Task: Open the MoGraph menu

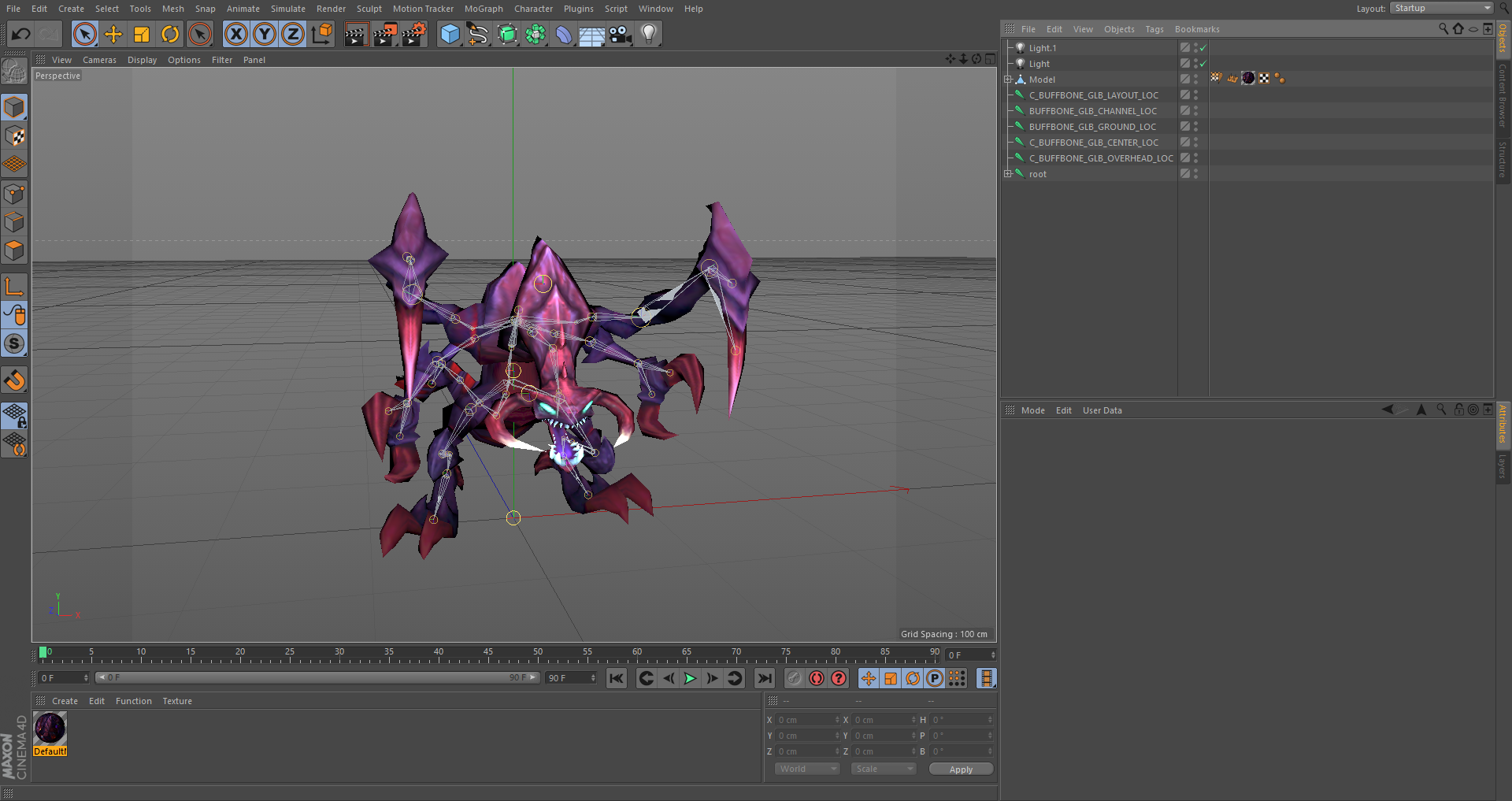Action: click(x=484, y=9)
